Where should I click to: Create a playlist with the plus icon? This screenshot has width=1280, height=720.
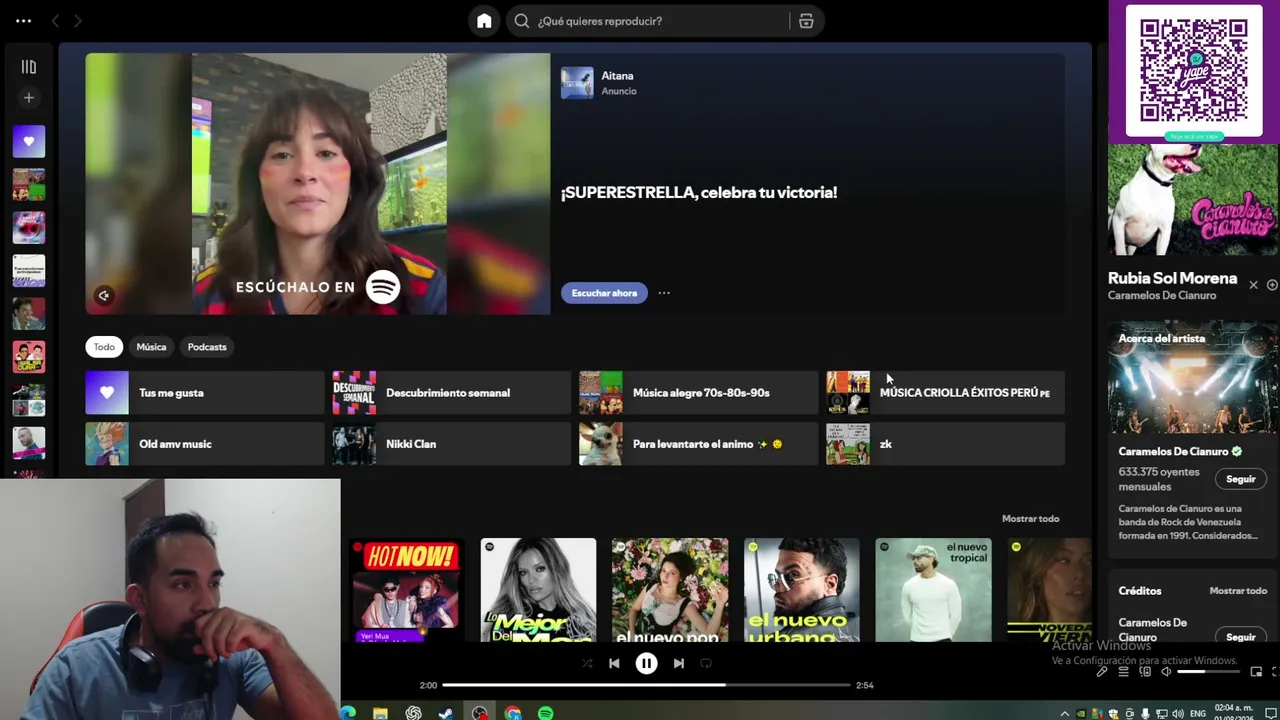point(29,98)
